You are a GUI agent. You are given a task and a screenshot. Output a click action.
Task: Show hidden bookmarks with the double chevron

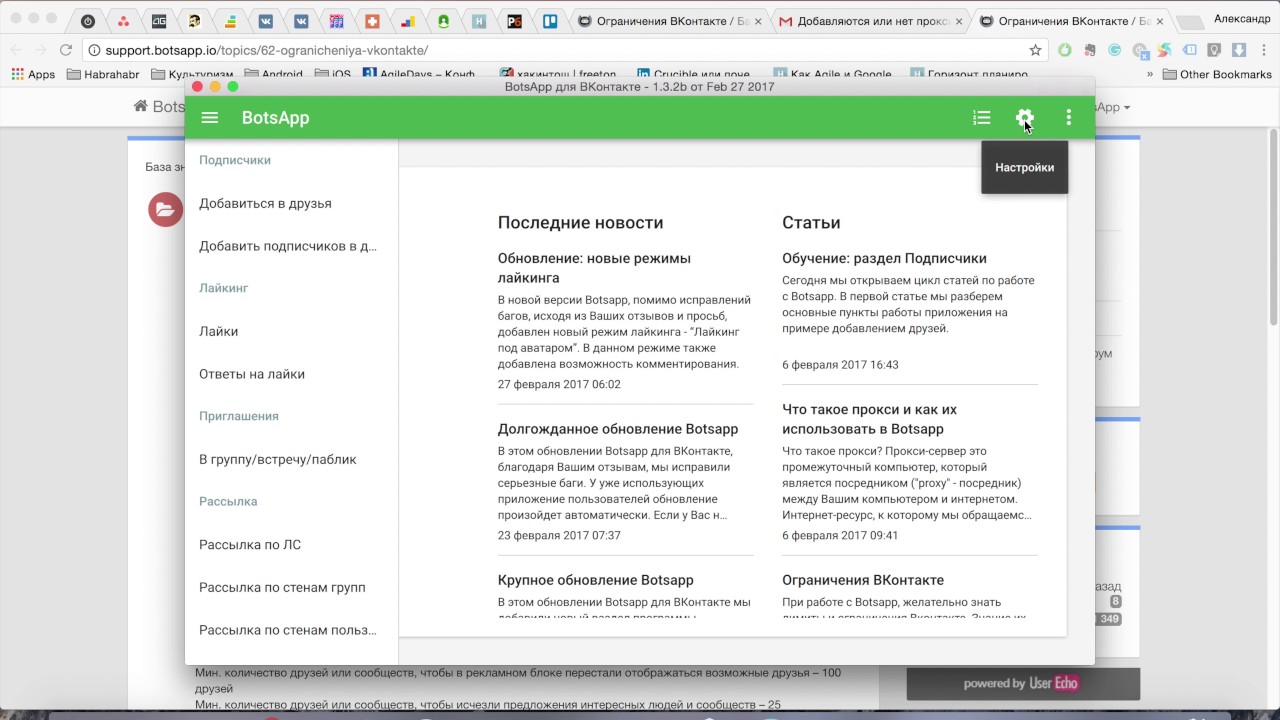pos(1150,74)
